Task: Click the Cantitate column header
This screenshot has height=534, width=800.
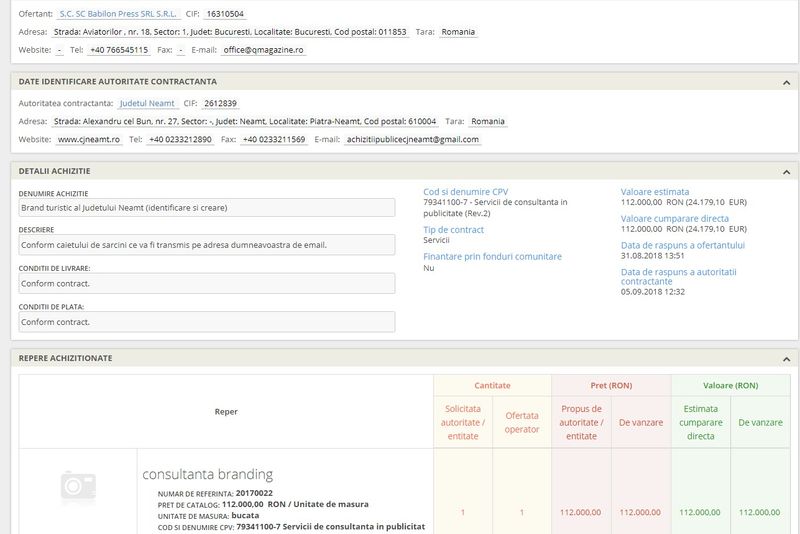Action: click(492, 385)
